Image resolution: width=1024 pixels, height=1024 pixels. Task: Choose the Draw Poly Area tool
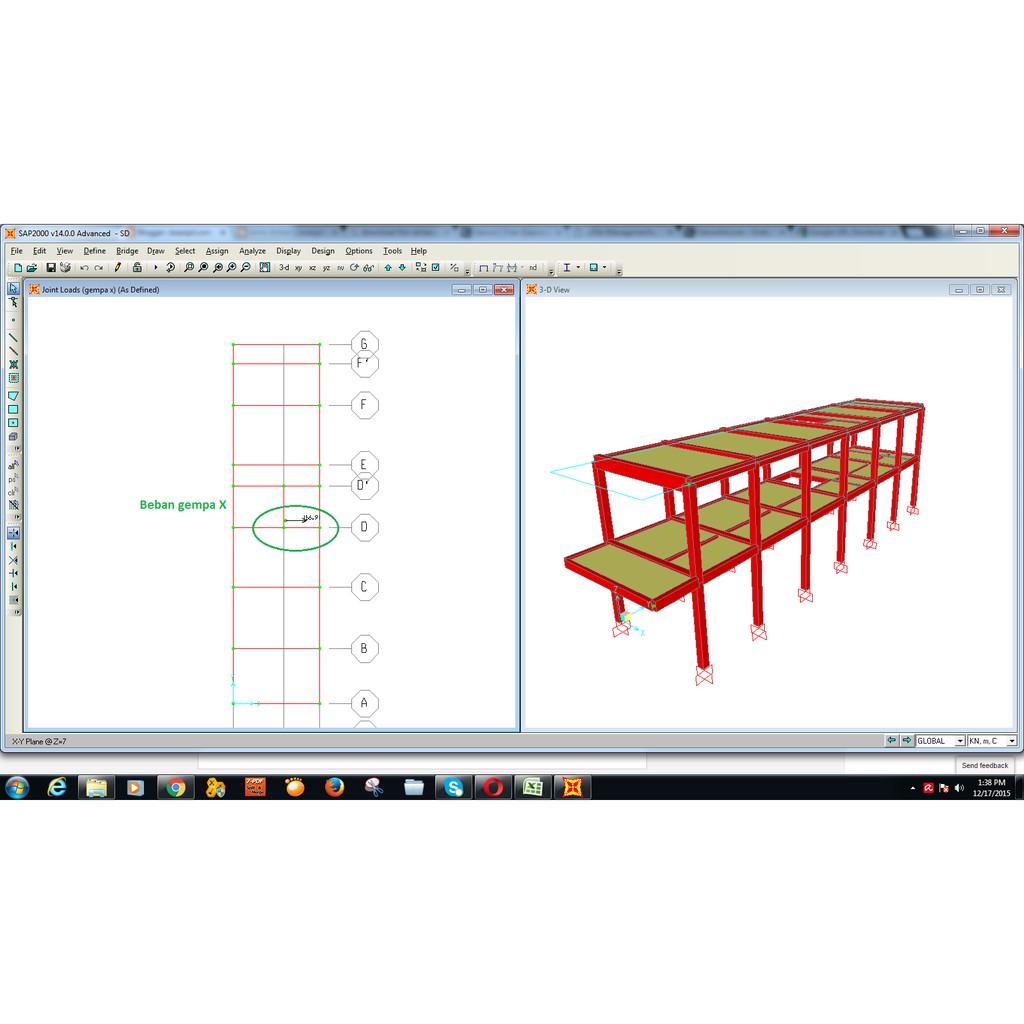click(13, 395)
